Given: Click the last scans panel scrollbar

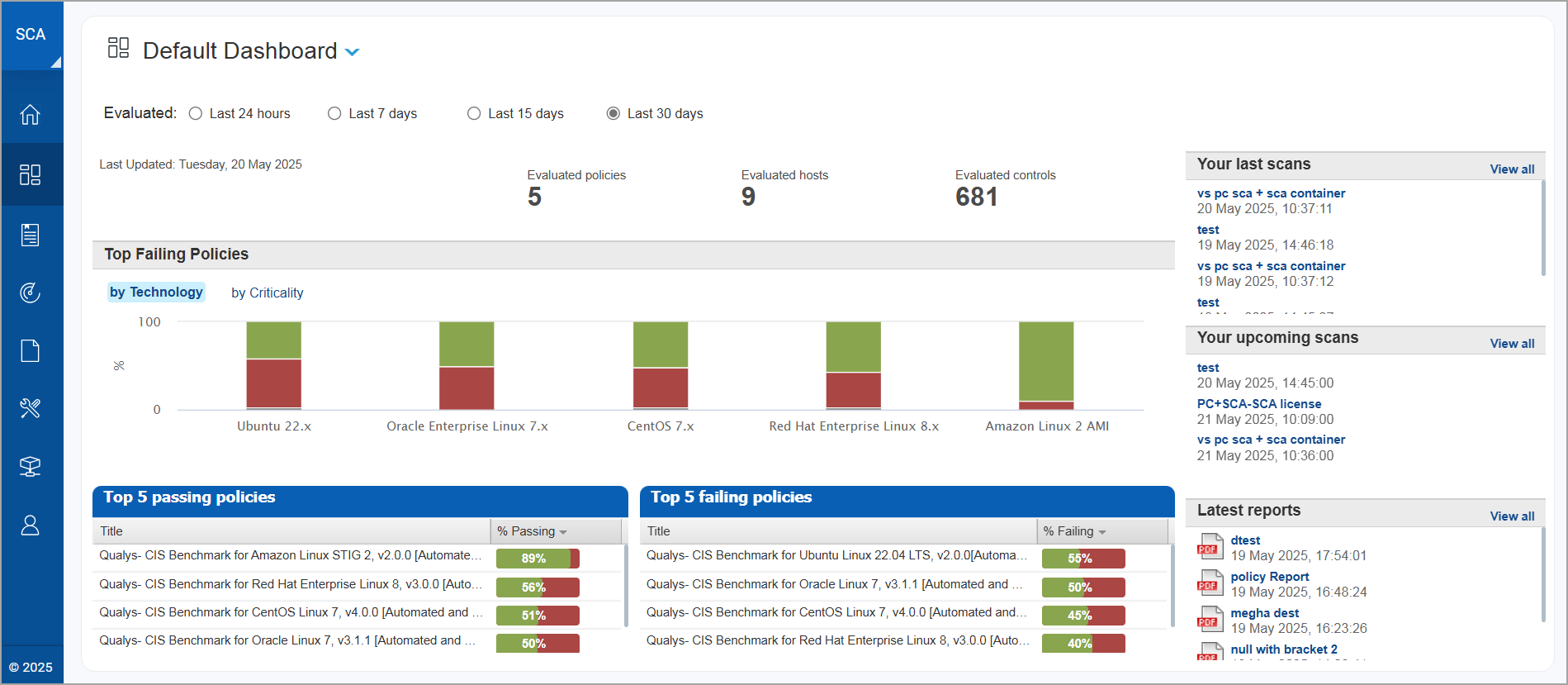Looking at the screenshot, I should point(1543,228).
